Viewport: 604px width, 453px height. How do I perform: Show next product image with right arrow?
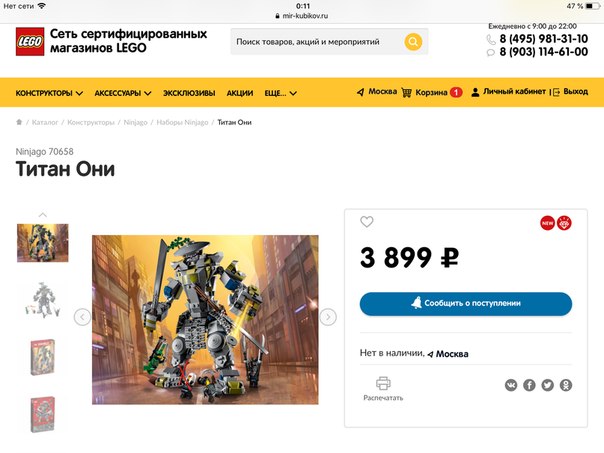click(328, 317)
